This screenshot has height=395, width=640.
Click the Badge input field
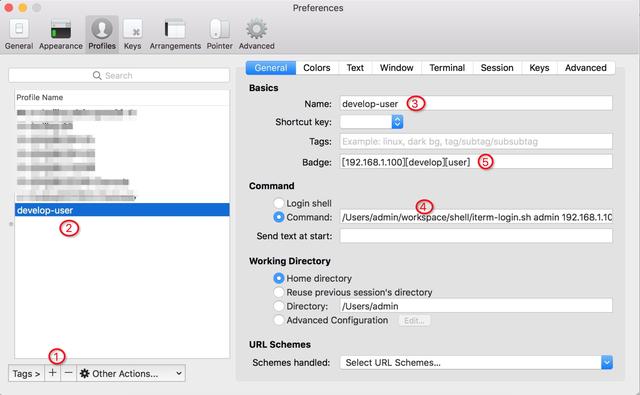coord(476,162)
